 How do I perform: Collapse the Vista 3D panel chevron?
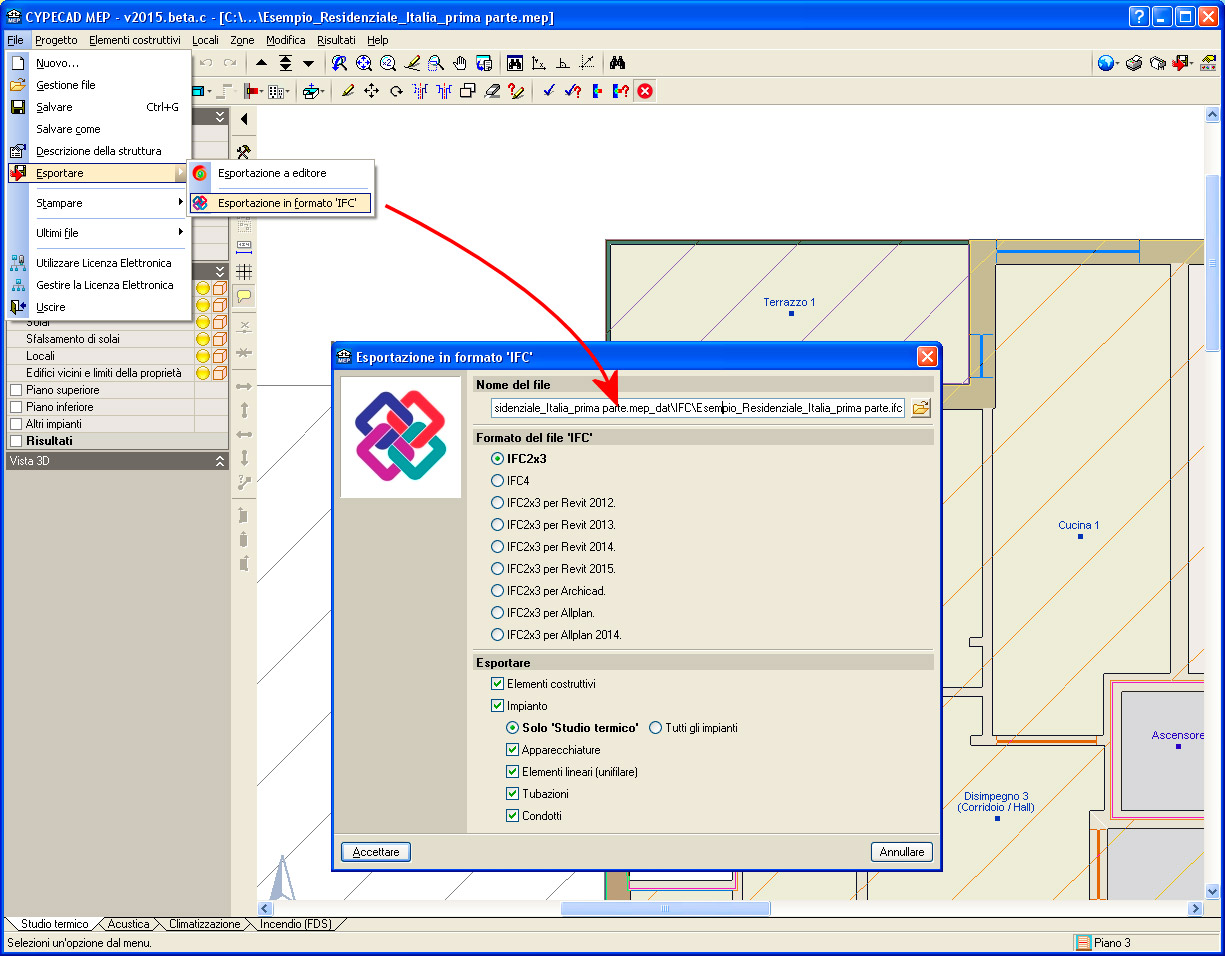pos(220,461)
